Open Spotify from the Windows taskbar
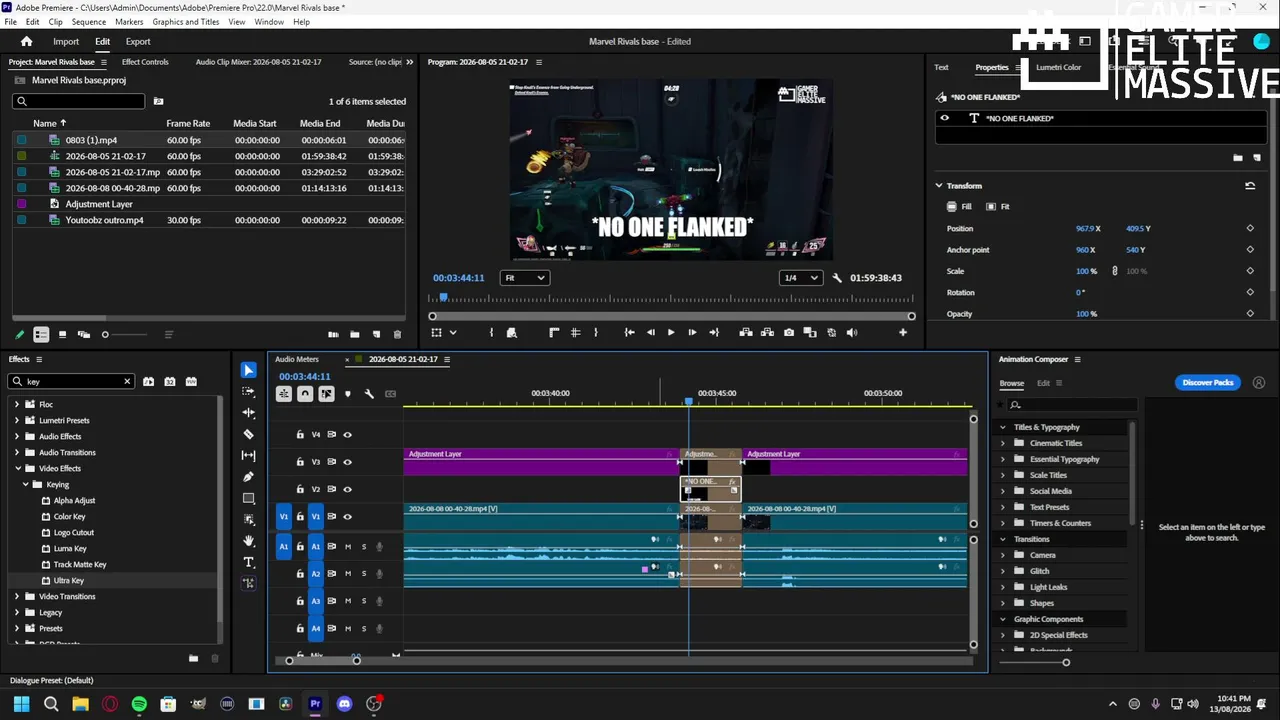This screenshot has height=720, width=1280. click(139, 704)
